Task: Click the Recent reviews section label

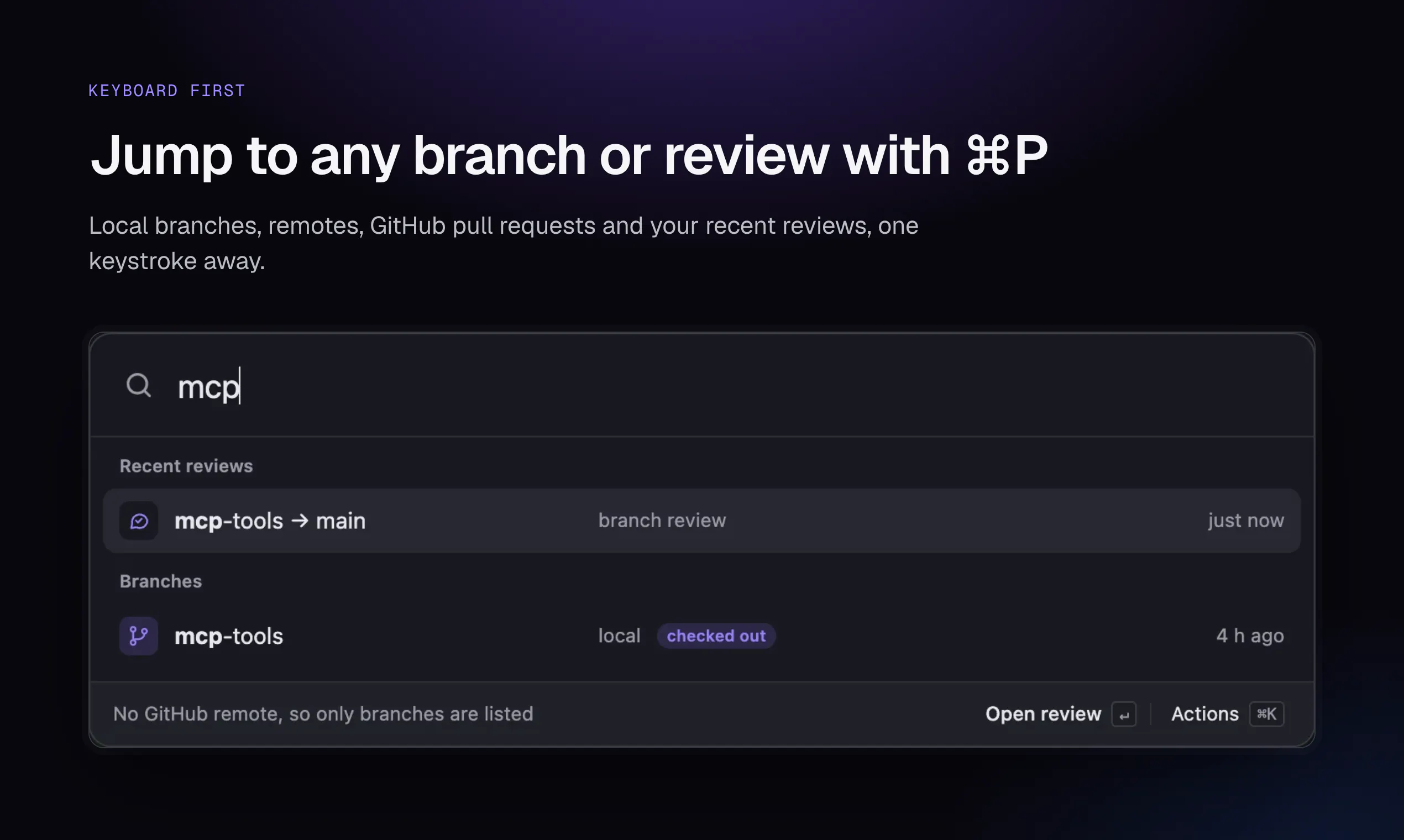Action: click(x=186, y=466)
